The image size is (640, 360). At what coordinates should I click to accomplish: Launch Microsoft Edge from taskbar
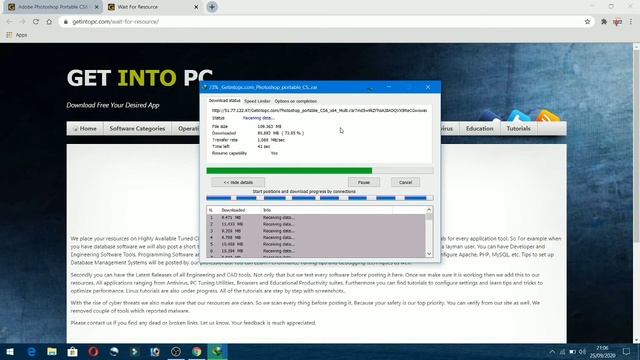coord(31,351)
